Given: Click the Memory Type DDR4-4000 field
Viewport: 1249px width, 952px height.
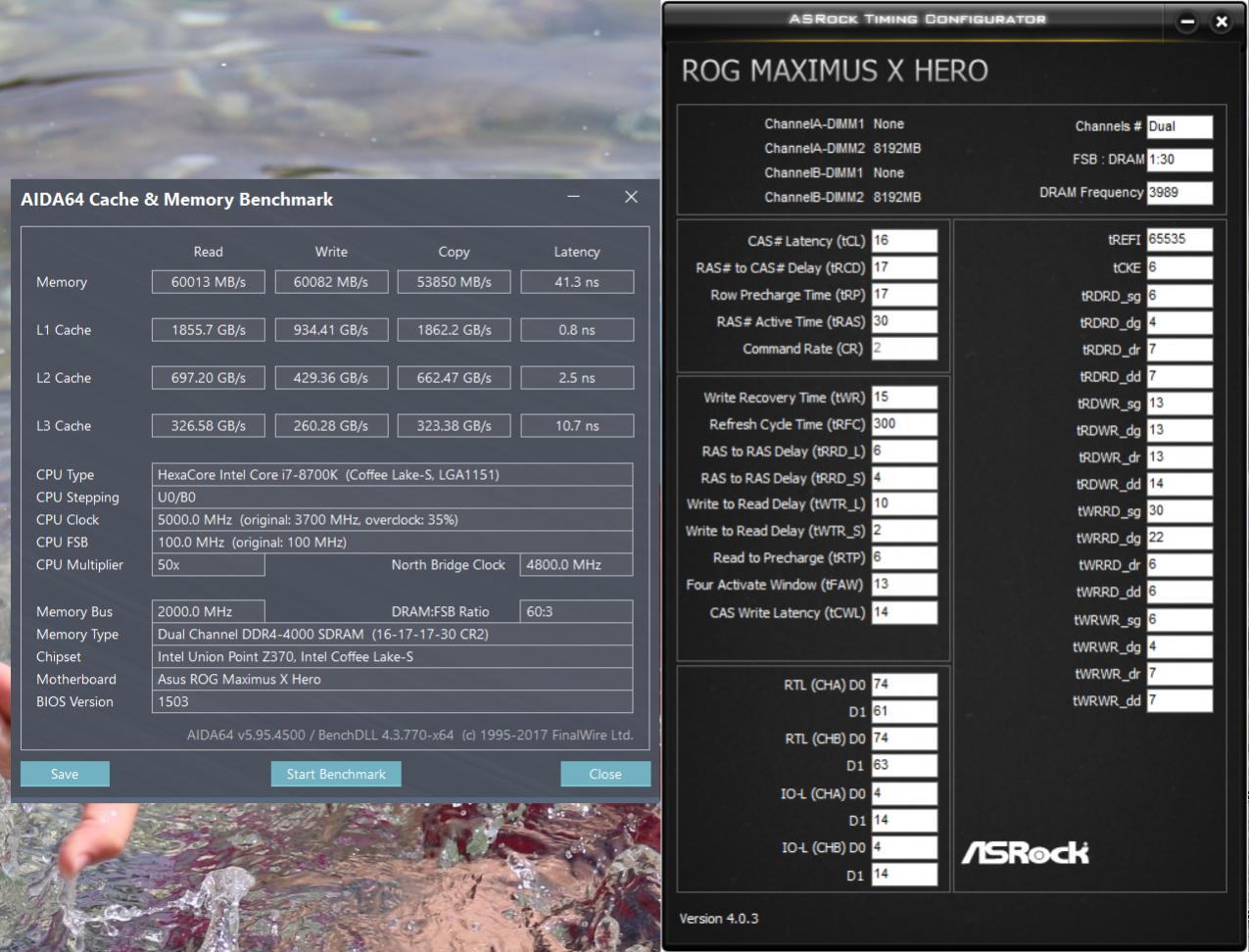Looking at the screenshot, I should pyautogui.click(x=392, y=635).
